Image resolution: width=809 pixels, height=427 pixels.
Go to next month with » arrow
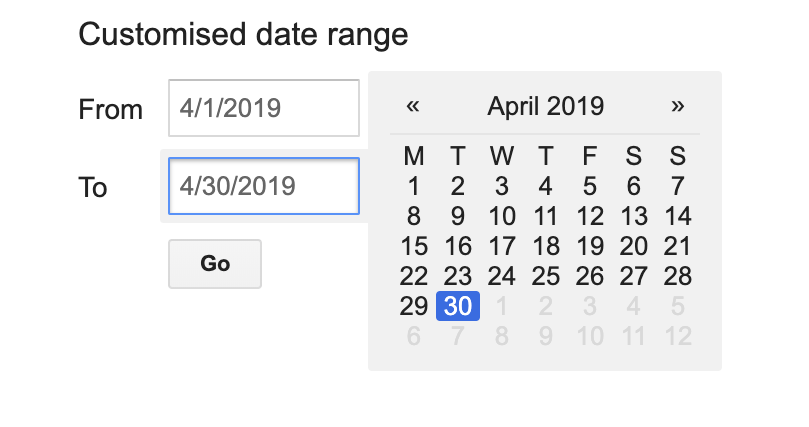tap(678, 106)
